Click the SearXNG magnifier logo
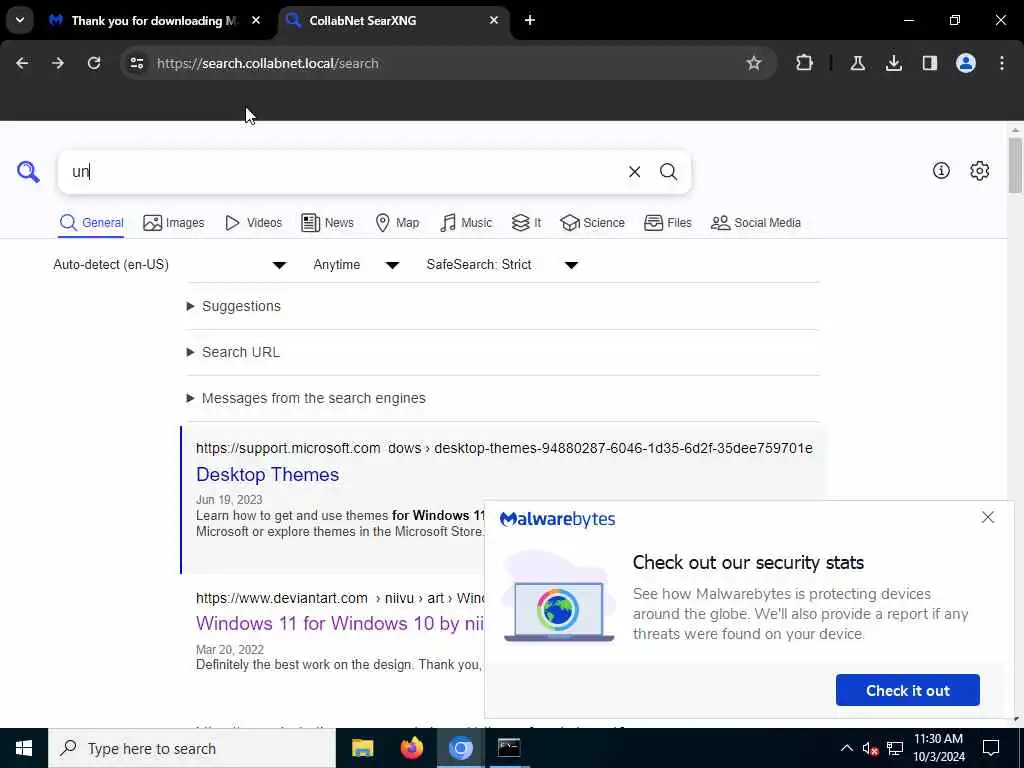Viewport: 1024px width, 768px height. pos(28,172)
